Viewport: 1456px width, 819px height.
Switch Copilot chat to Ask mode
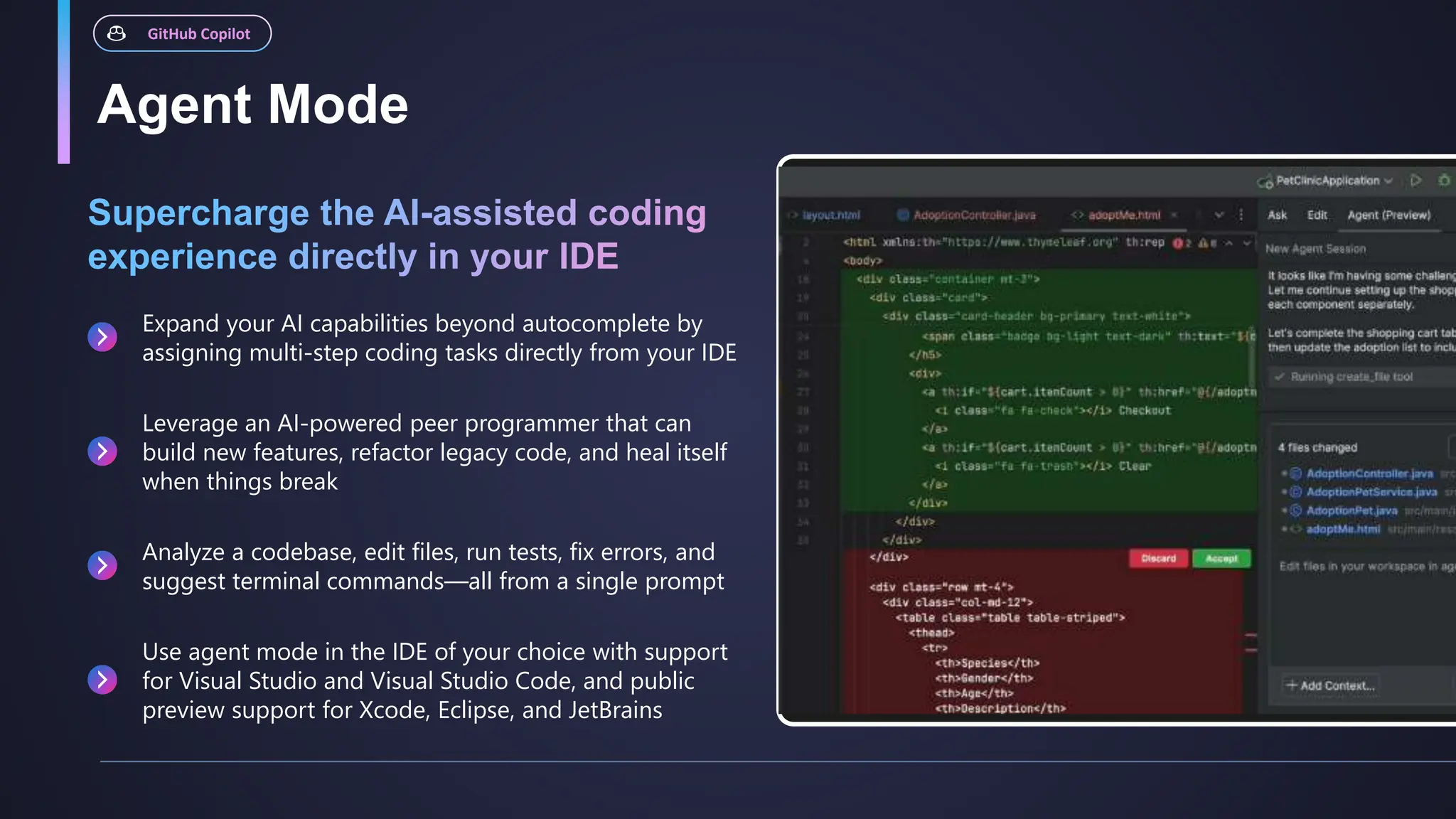point(1277,215)
